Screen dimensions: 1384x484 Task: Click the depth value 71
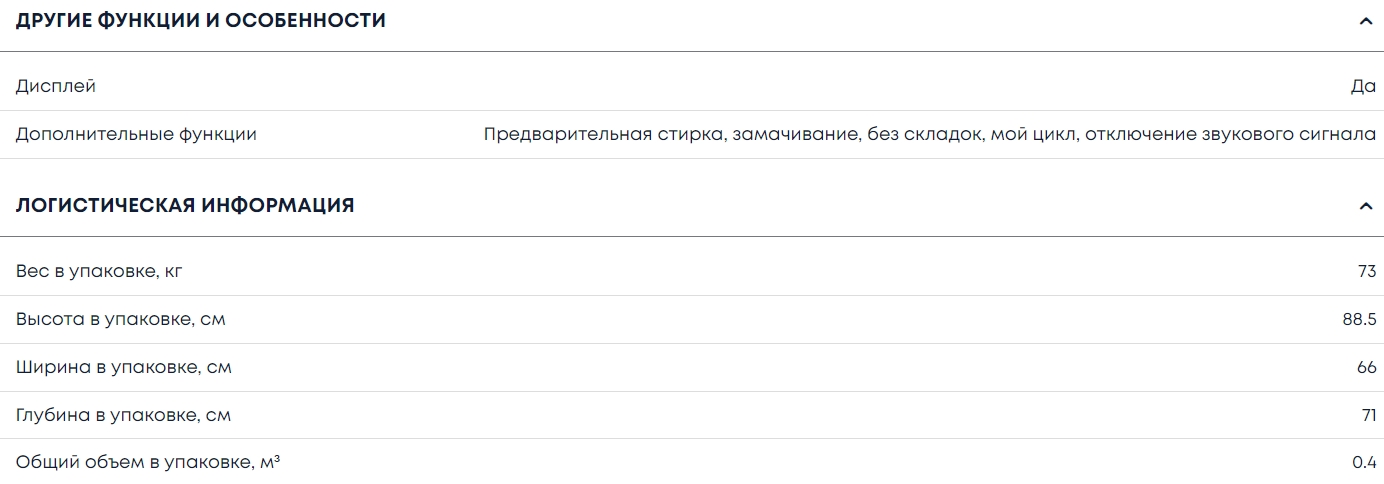point(1368,415)
